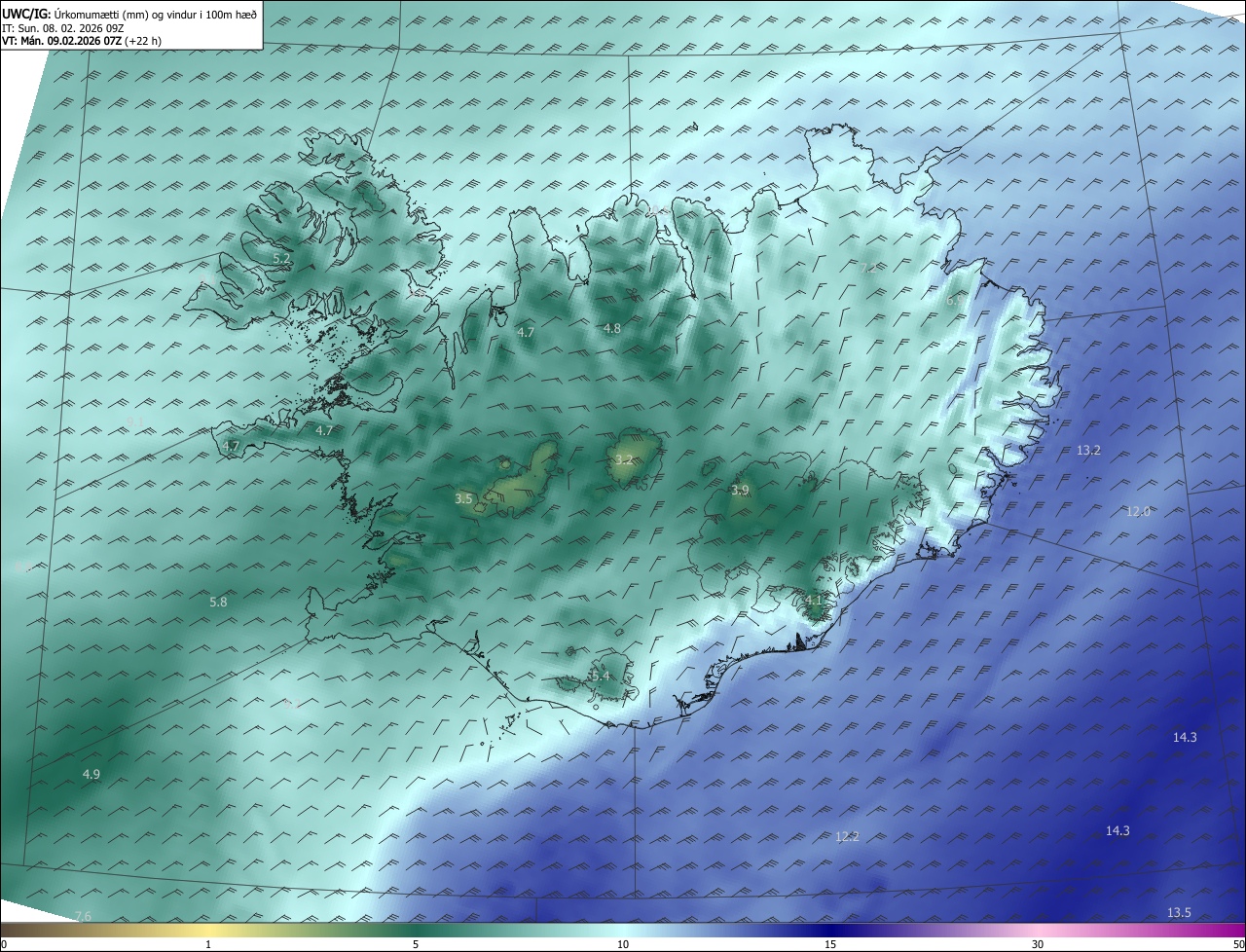This screenshot has width=1246, height=952.
Task: Click the colorbar tick labeled 10
Action: 623,944
